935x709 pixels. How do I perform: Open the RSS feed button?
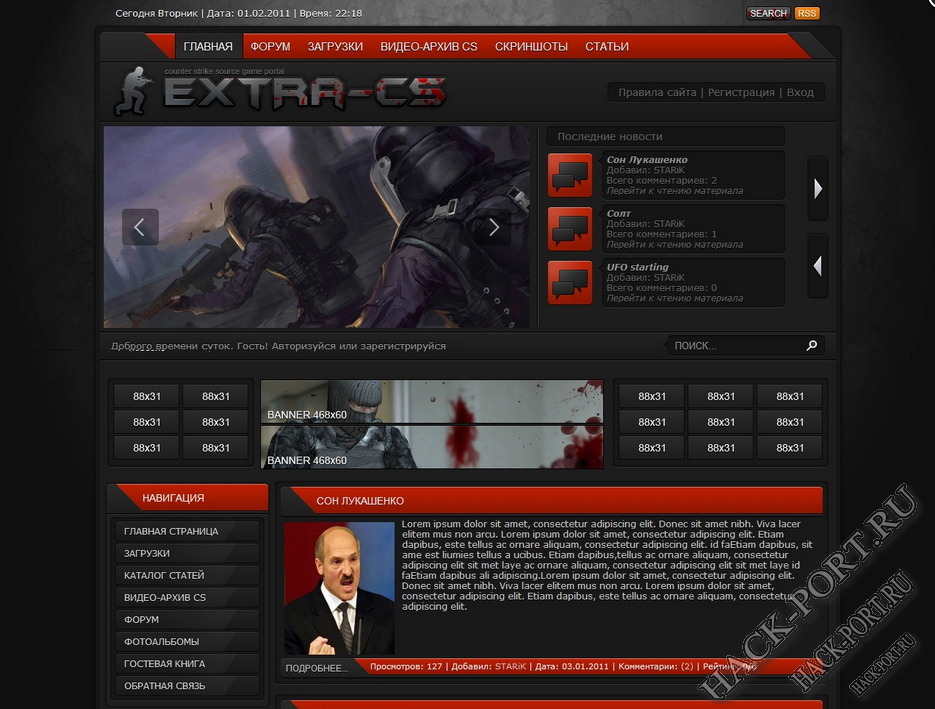(807, 13)
